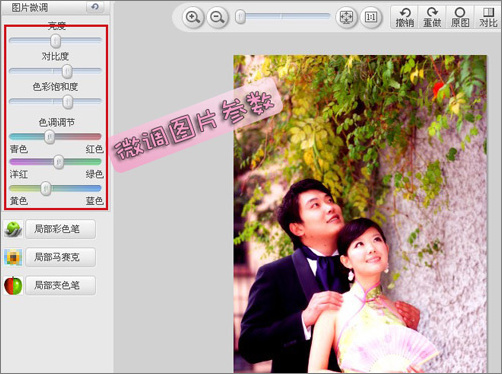Click the fit-to-window view icon
This screenshot has width=502, height=374.
pos(346,17)
